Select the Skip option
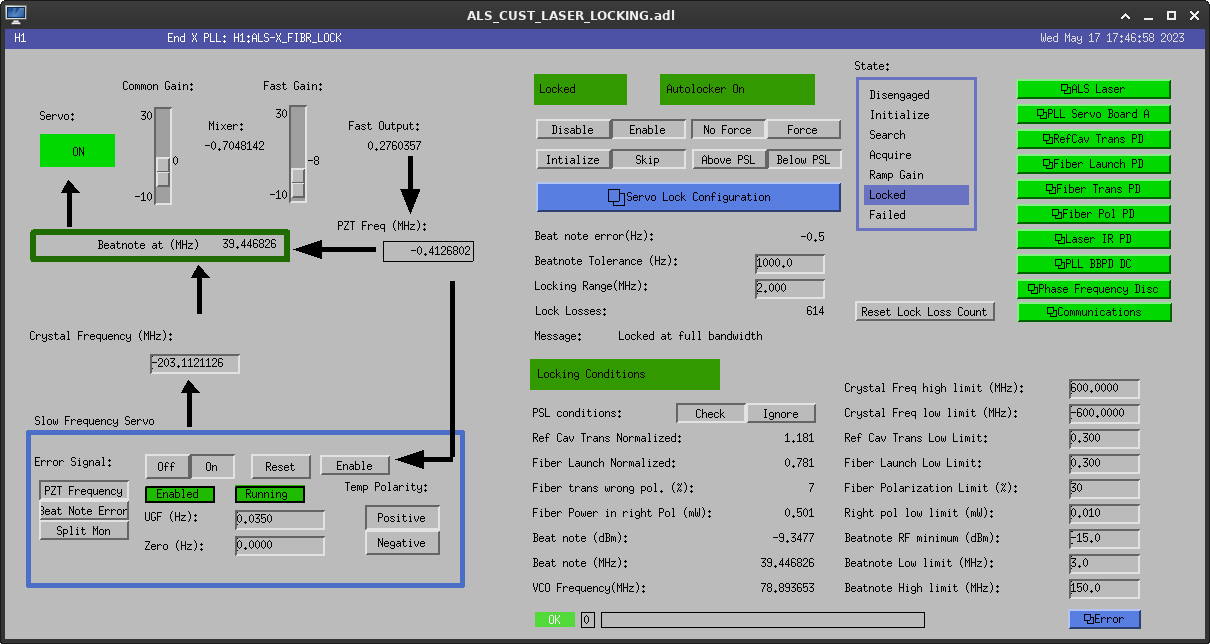This screenshot has width=1210, height=644. pyautogui.click(x=647, y=160)
